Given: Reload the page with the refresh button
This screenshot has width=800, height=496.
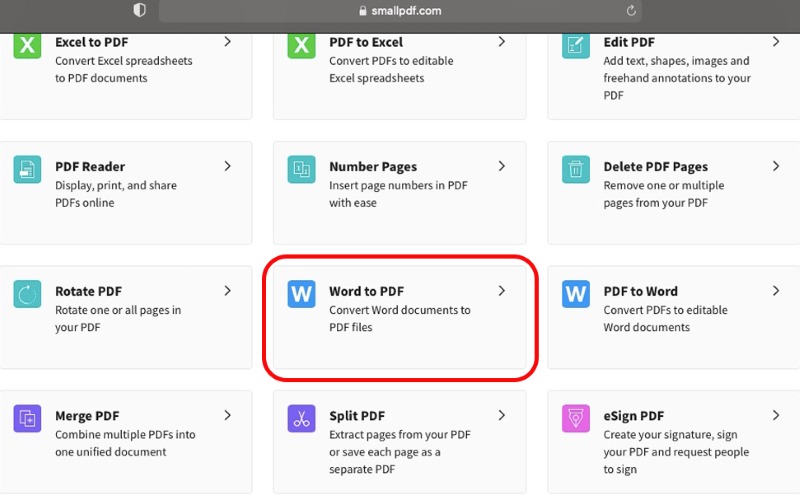Looking at the screenshot, I should [x=631, y=11].
